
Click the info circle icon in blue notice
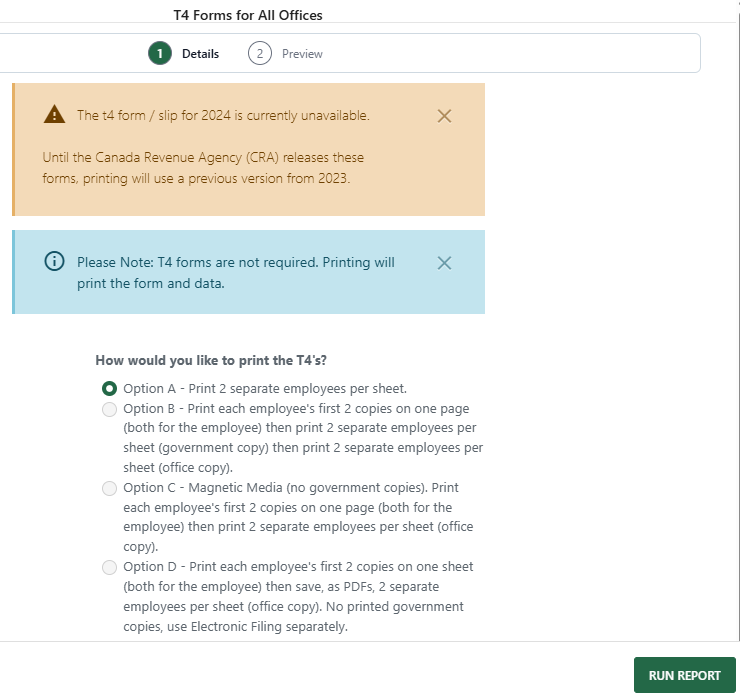pyautogui.click(x=54, y=261)
